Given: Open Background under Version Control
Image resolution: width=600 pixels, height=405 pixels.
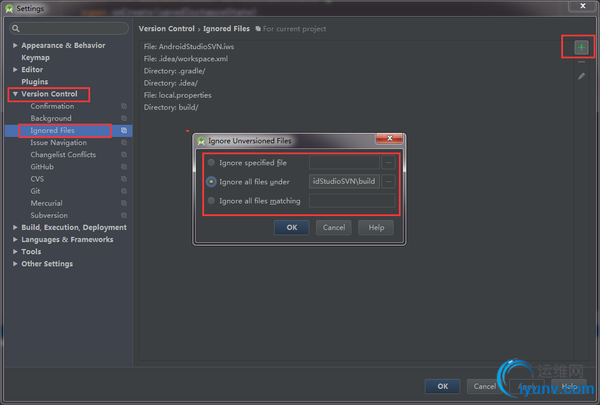Looking at the screenshot, I should 51,118.
